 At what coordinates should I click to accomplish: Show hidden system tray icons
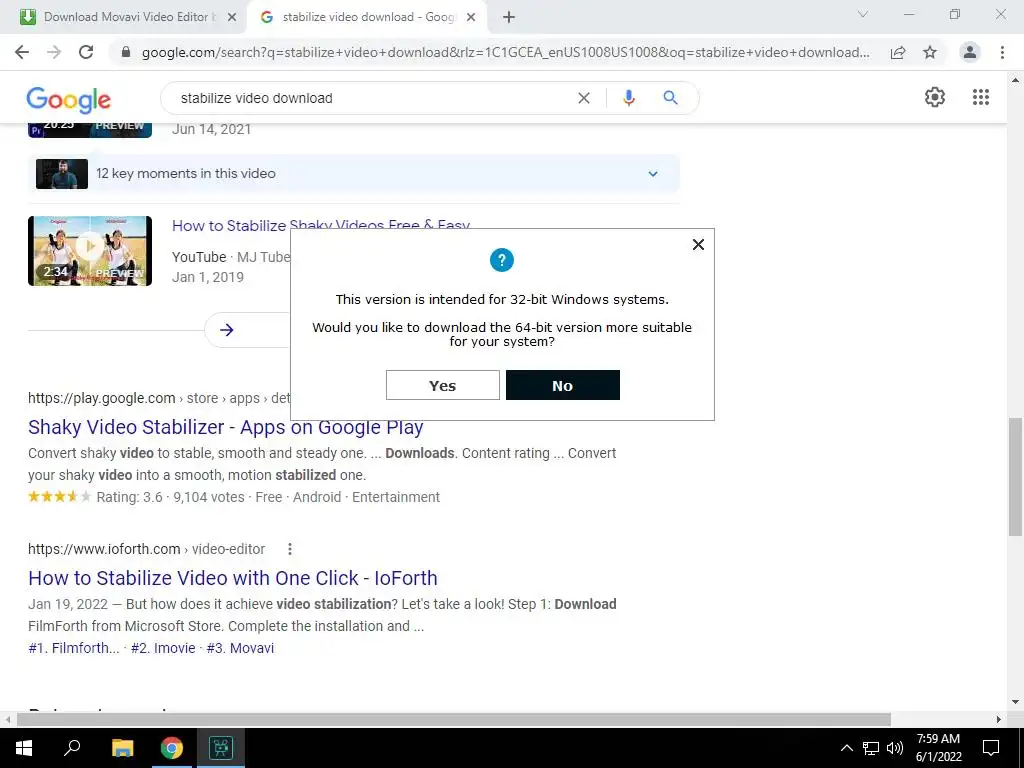click(x=846, y=748)
